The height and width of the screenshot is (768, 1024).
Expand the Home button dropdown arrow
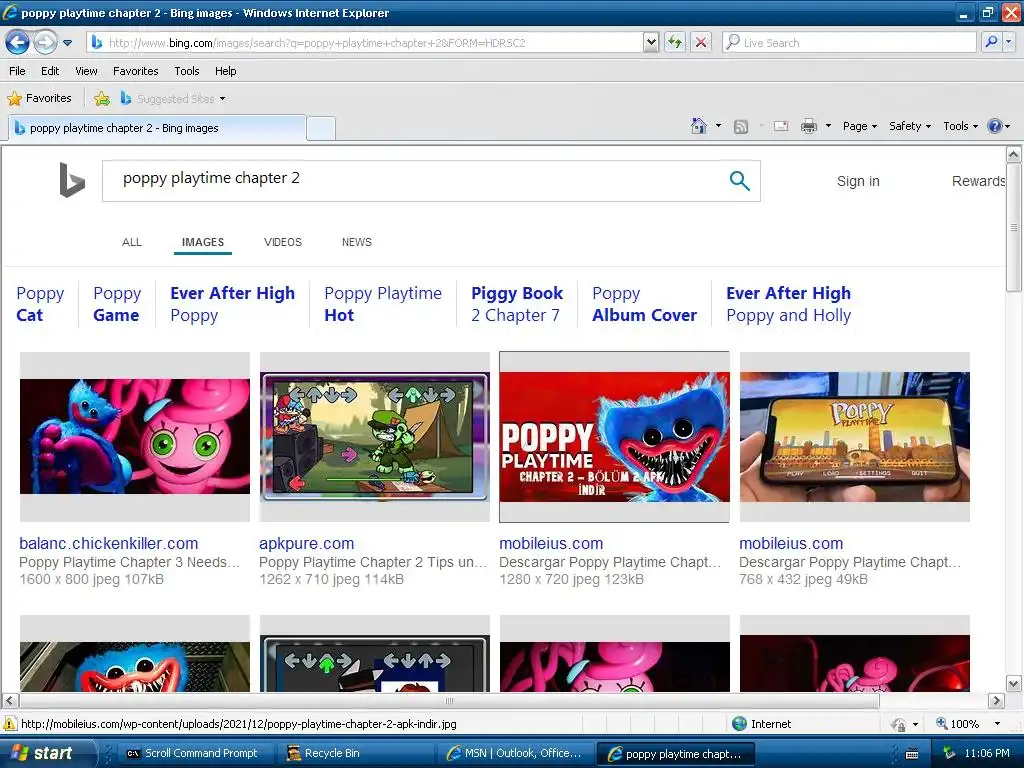pos(718,126)
